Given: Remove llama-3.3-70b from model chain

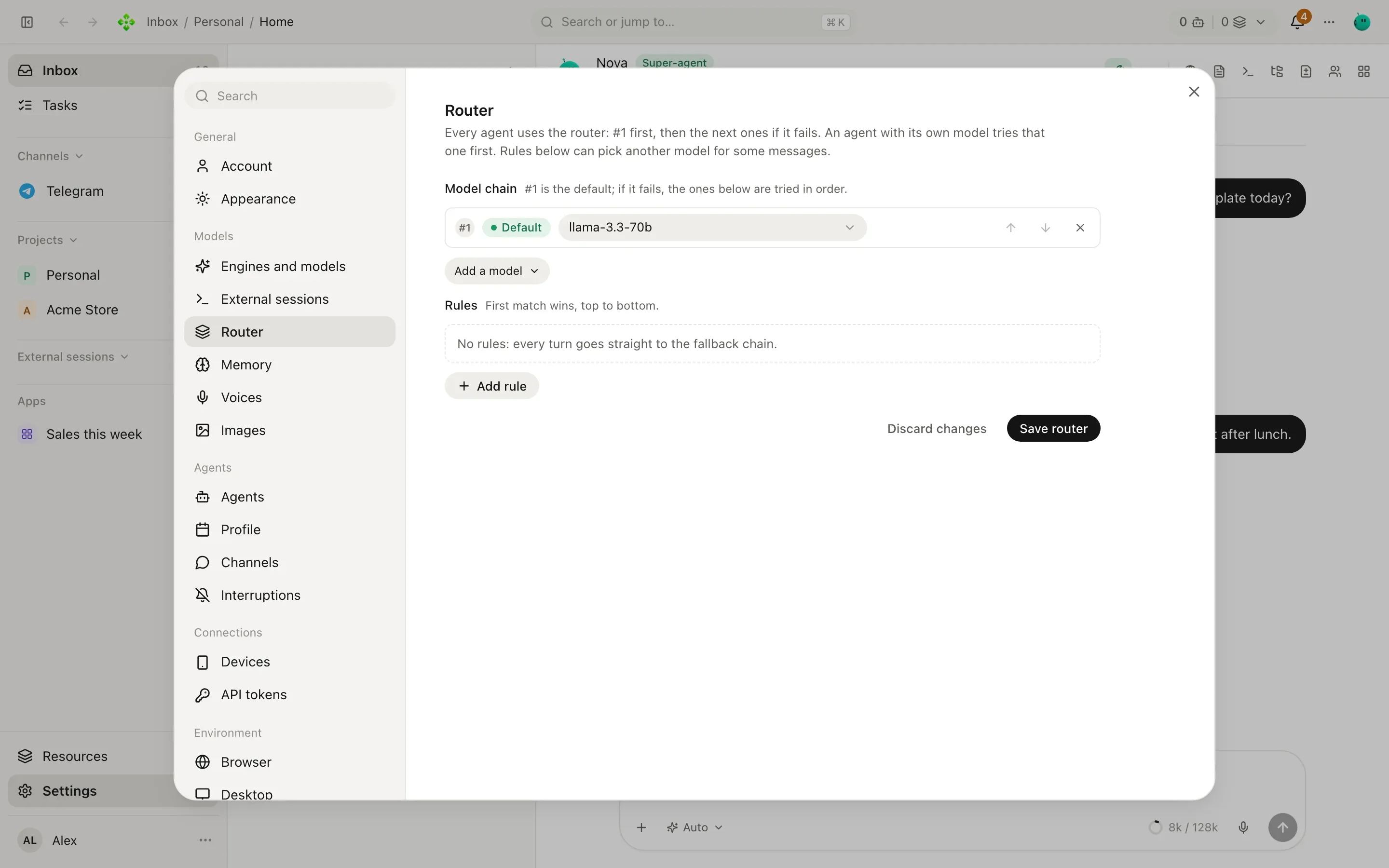Looking at the screenshot, I should tap(1080, 227).
